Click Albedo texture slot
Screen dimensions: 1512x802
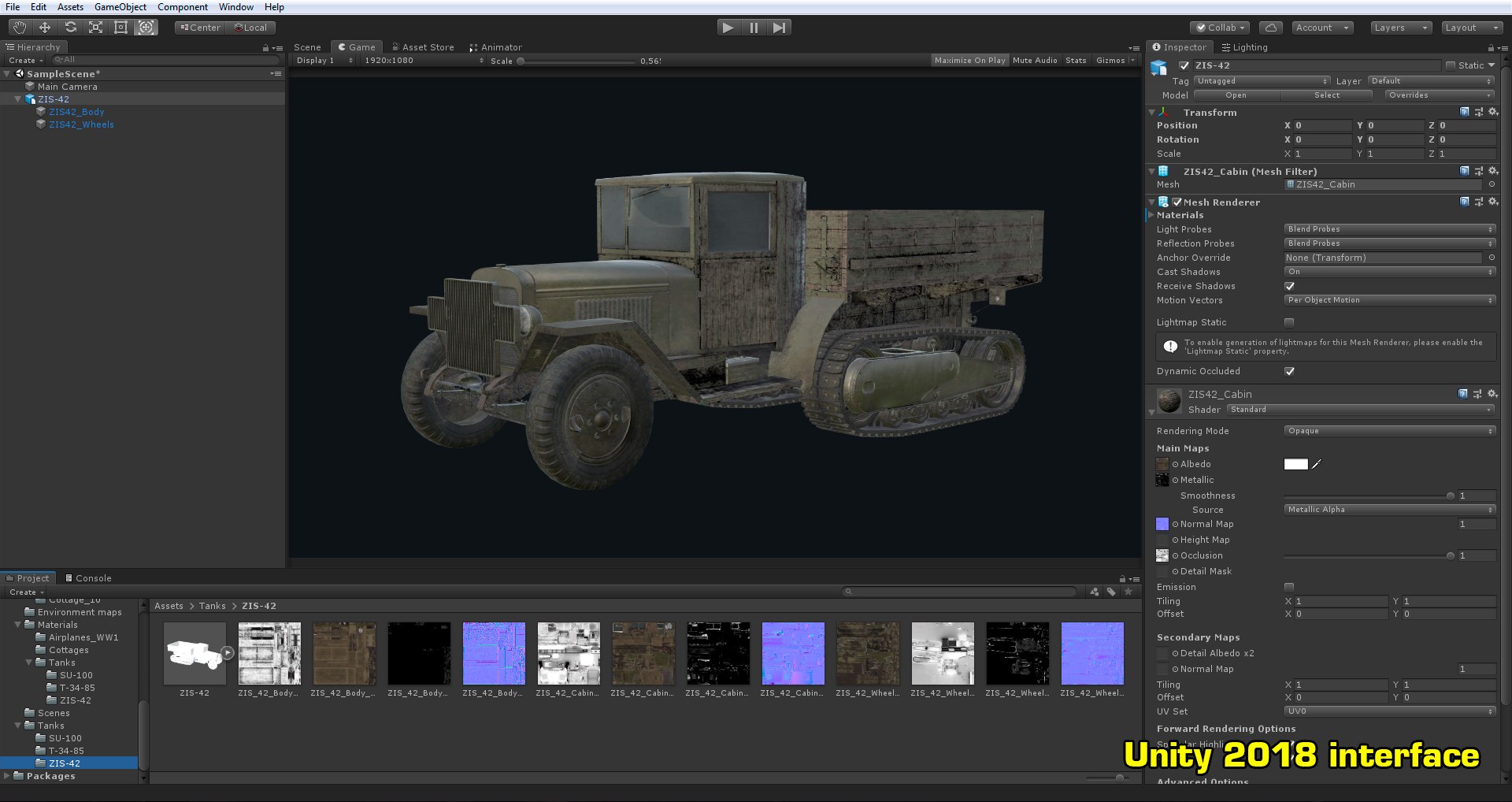tap(1162, 464)
